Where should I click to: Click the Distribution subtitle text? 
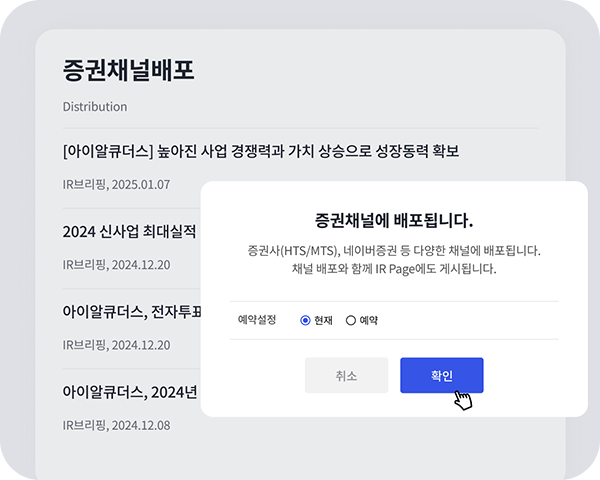pos(95,106)
